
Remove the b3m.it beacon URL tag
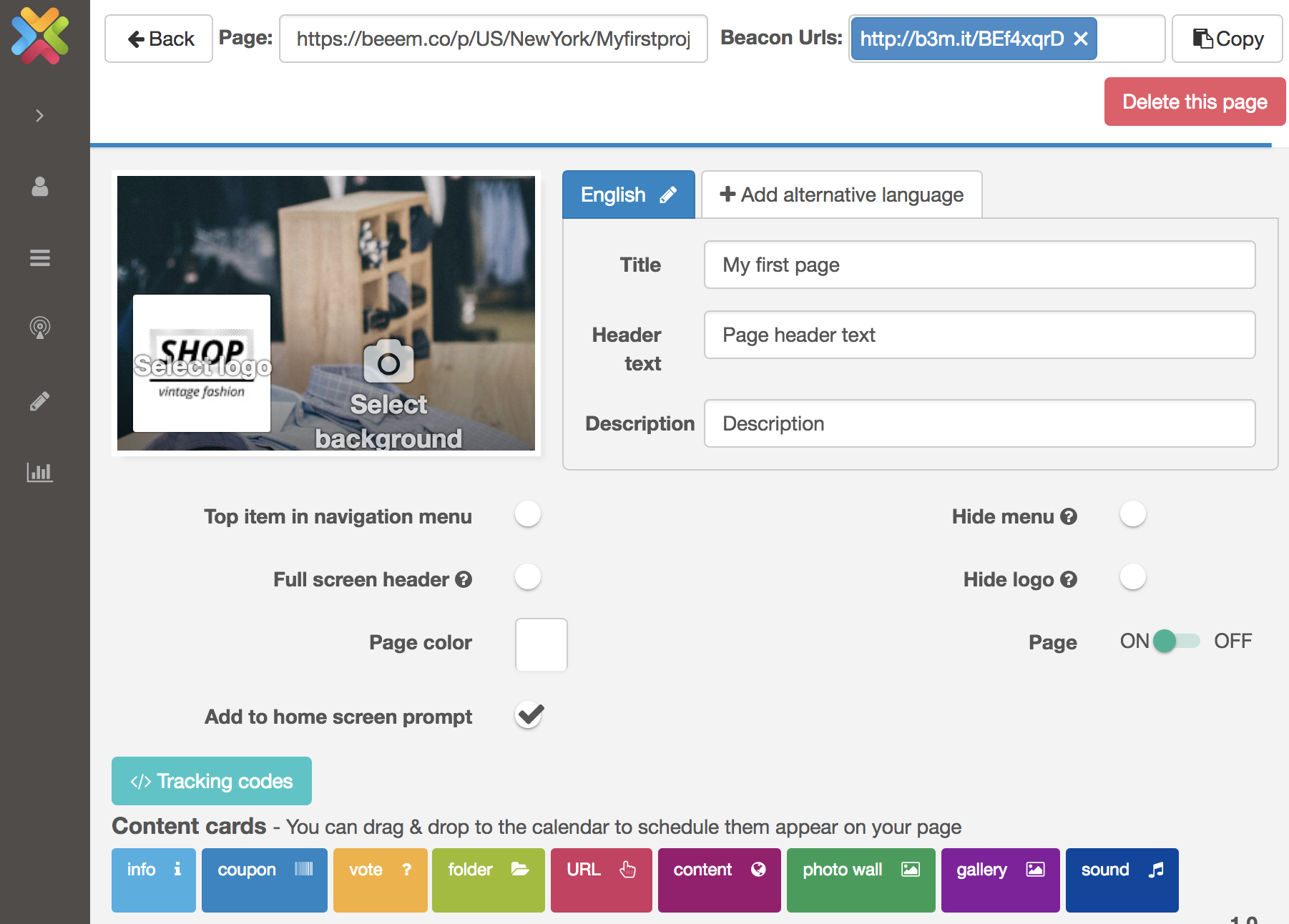tap(1081, 39)
